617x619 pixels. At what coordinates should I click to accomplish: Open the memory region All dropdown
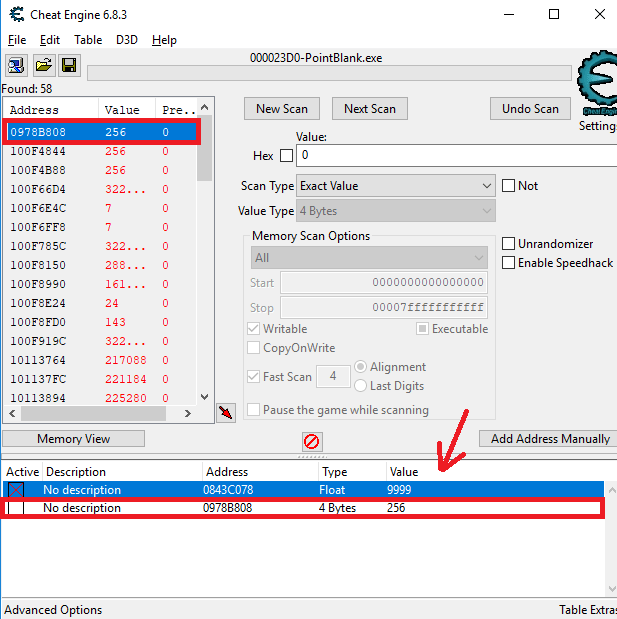pyautogui.click(x=369, y=258)
